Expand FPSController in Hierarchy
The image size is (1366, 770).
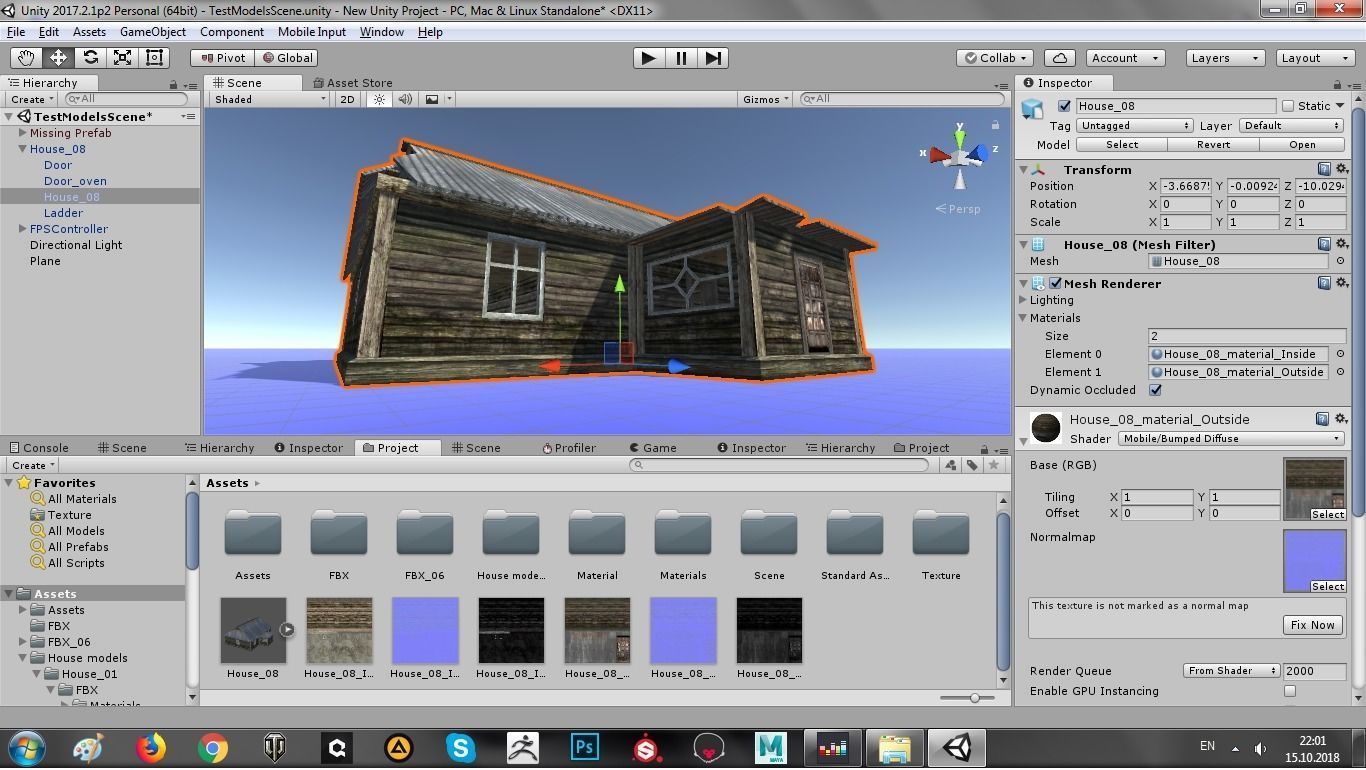coord(22,229)
